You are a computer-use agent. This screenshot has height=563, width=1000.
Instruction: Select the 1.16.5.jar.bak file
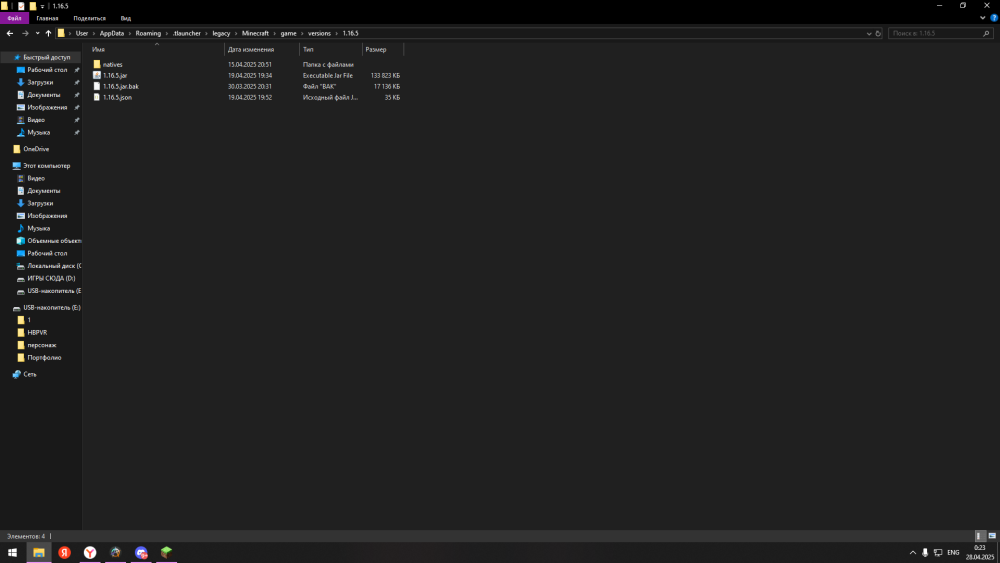121,87
